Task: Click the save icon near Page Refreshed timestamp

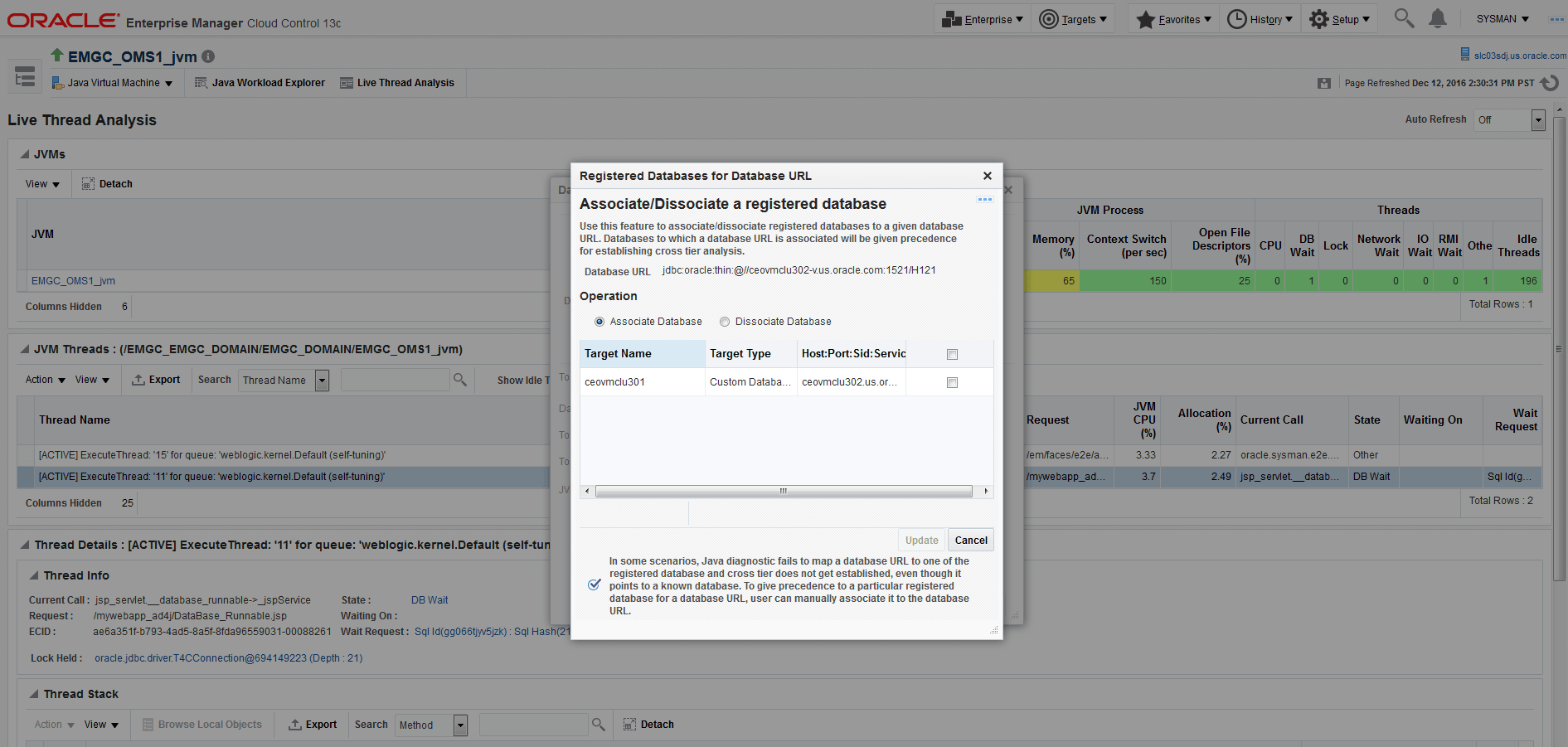Action: pyautogui.click(x=1324, y=82)
